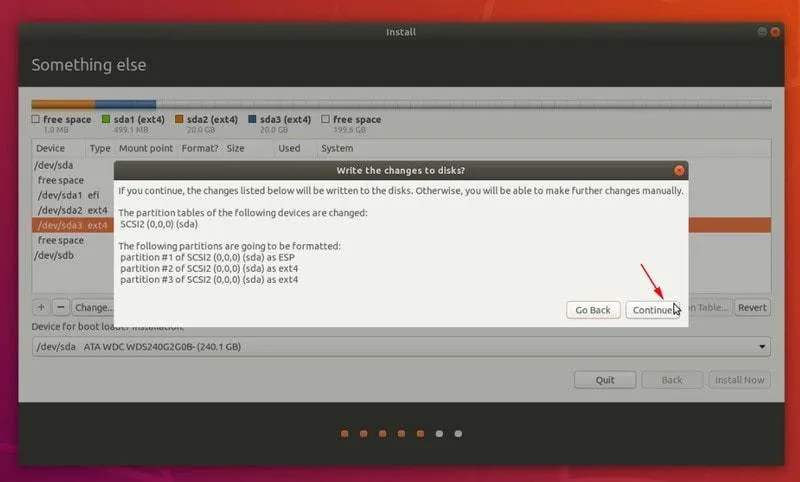Viewport: 800px width, 482px height.
Task: Close the 'Write the changes to disks?' dialog
Action: click(x=680, y=171)
